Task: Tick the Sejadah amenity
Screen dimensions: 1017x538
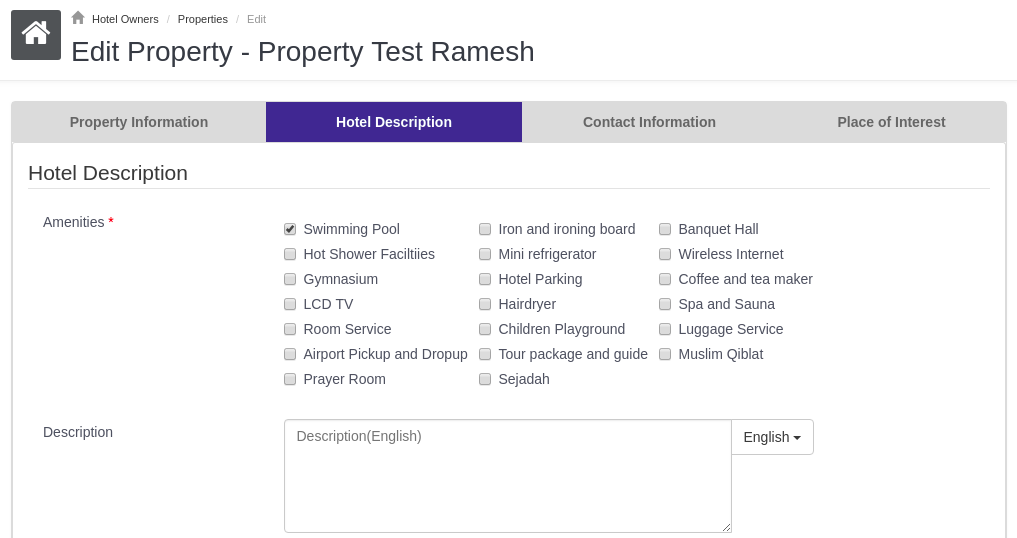Action: [x=485, y=379]
